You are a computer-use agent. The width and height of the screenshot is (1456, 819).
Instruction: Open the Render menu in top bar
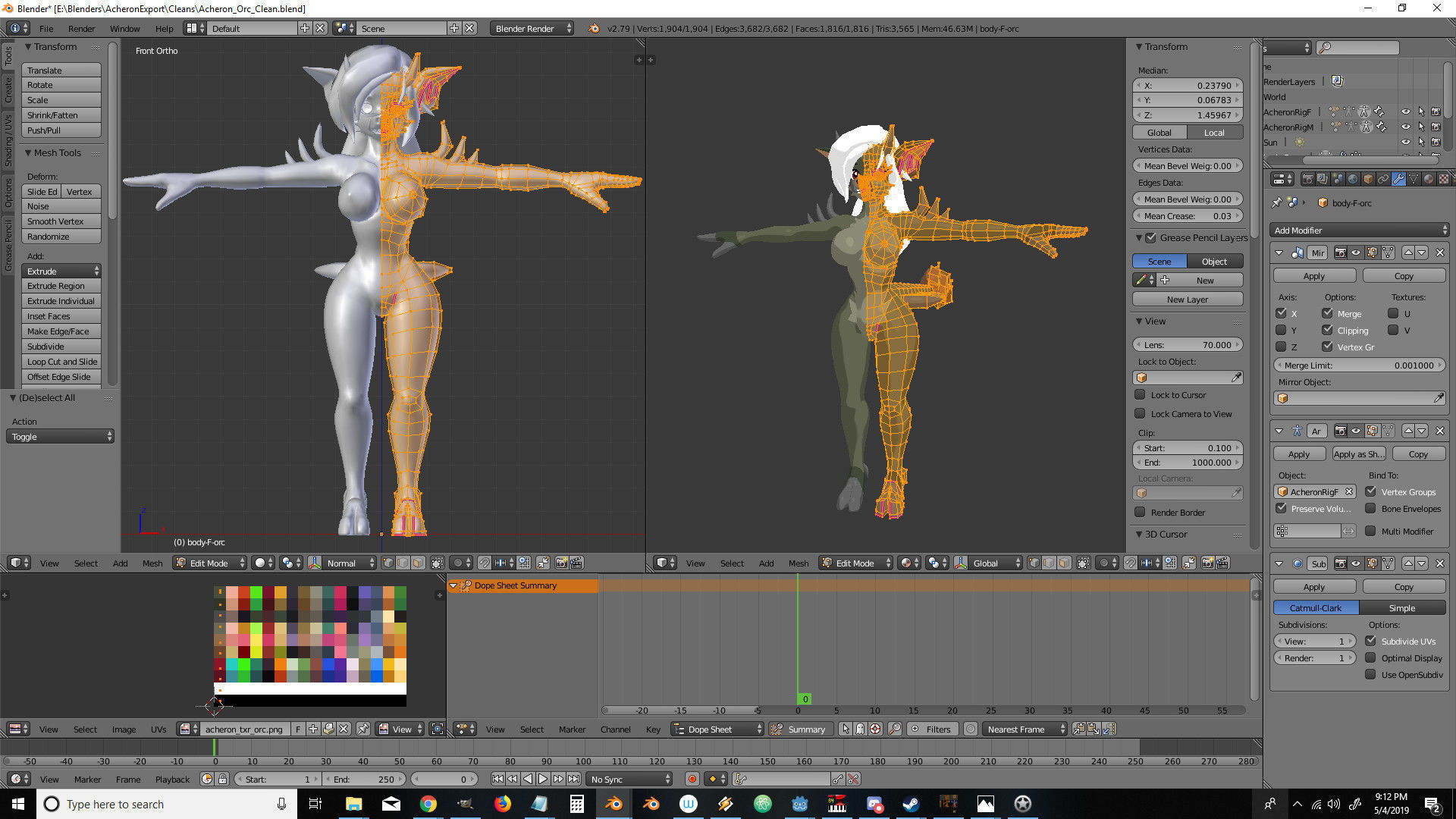coord(81,28)
